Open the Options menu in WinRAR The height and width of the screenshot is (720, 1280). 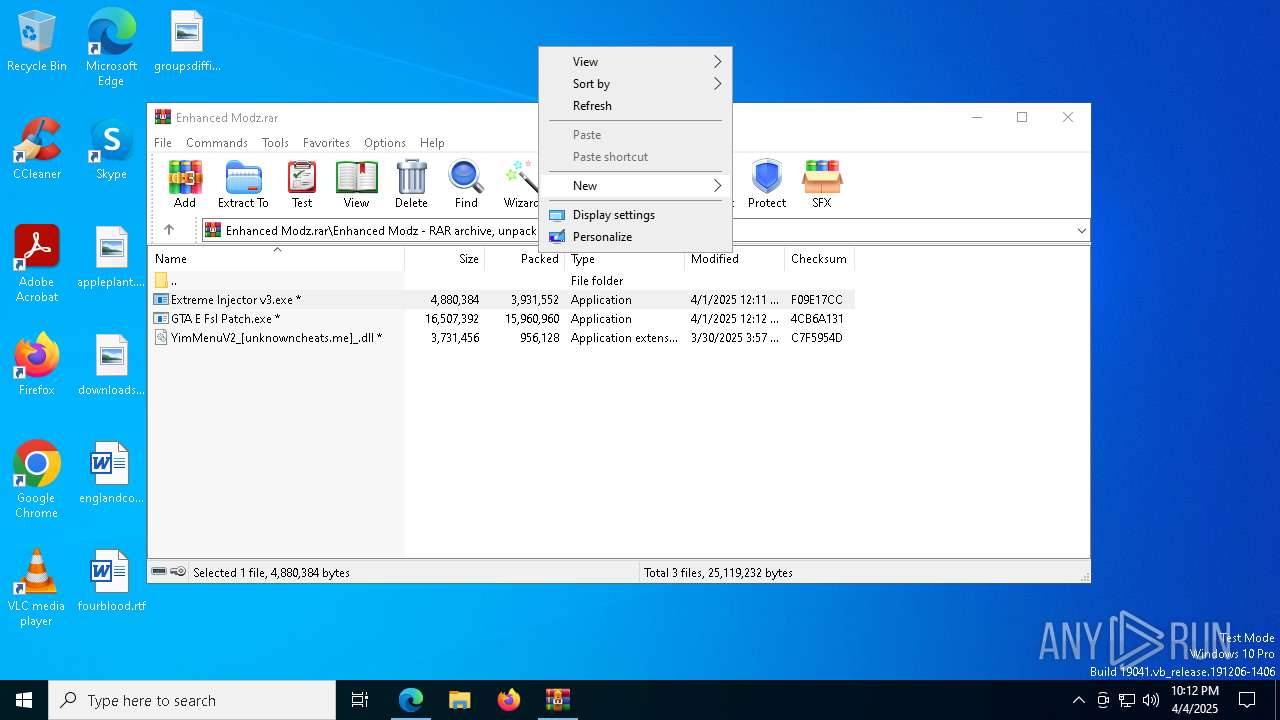tap(385, 143)
